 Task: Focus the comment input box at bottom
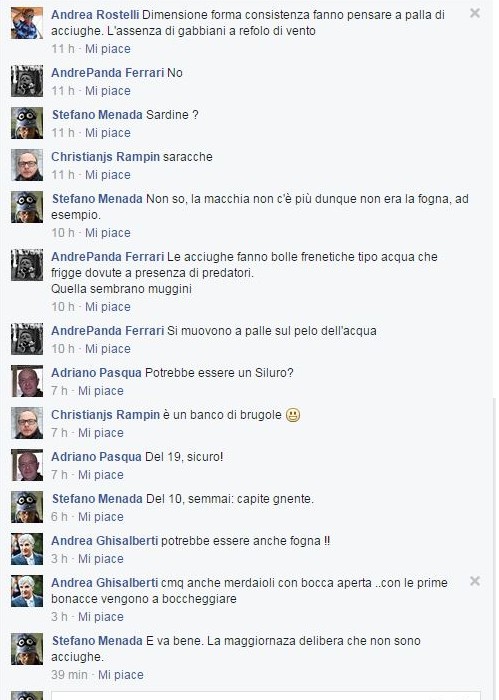(x=266, y=696)
